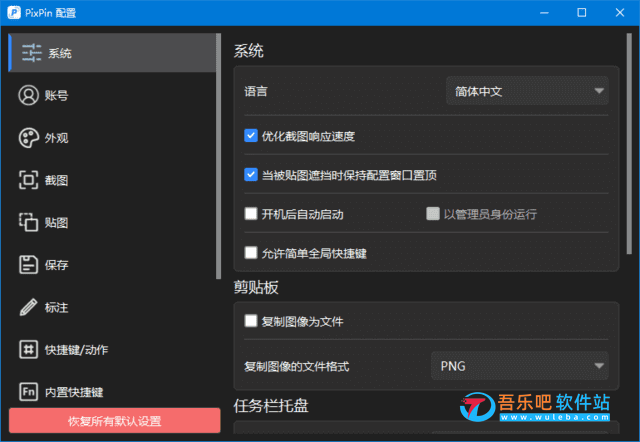Open the 复制图像的文件格式 PNG dropdown

(520, 366)
